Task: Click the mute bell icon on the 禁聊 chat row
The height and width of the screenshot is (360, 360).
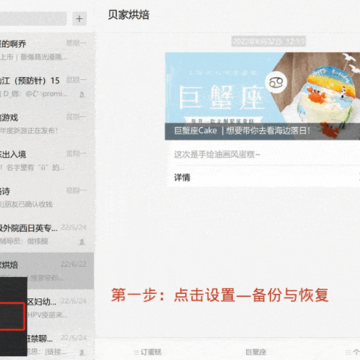Action: tap(82, 352)
